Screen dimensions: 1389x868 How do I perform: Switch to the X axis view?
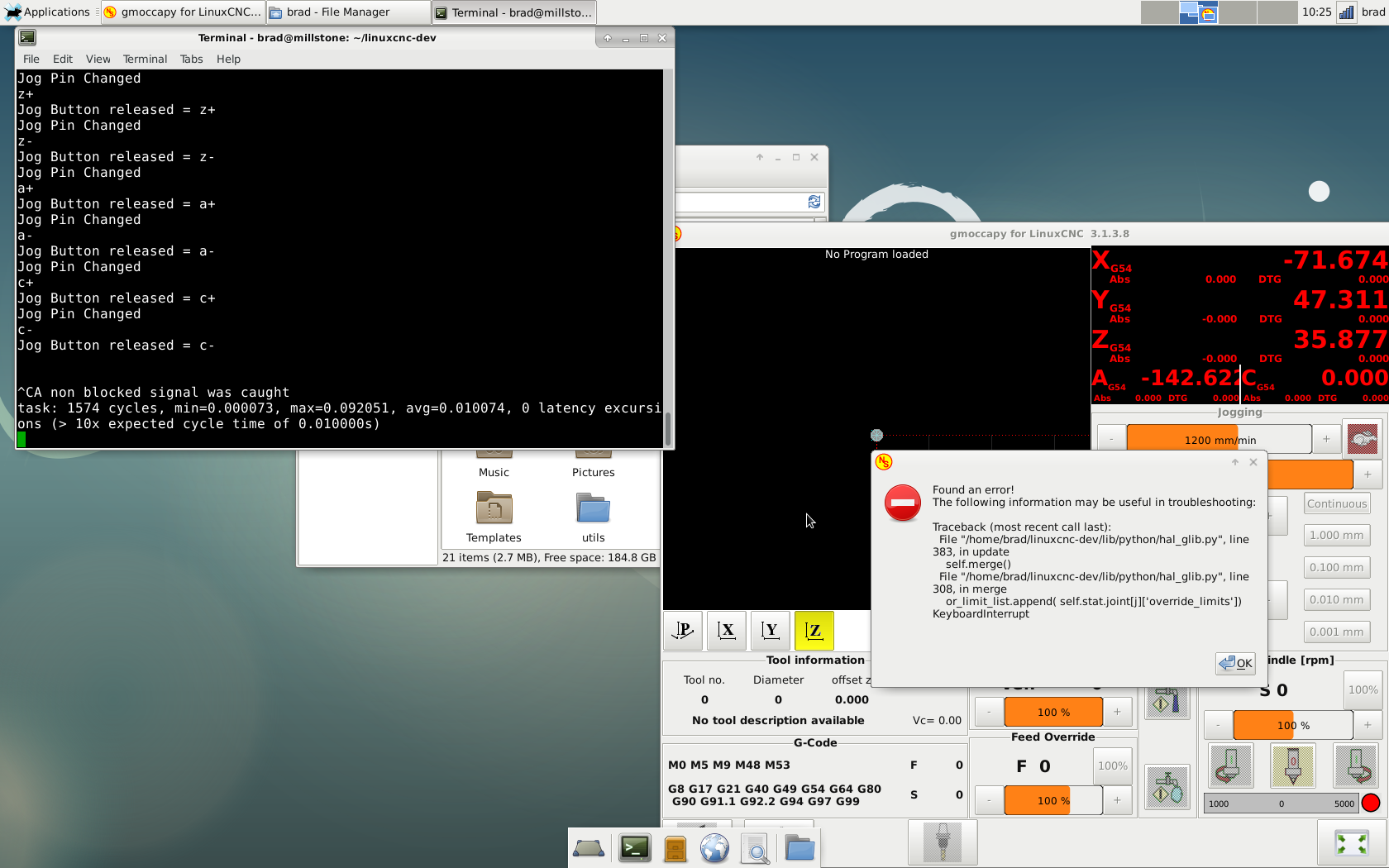point(727,631)
